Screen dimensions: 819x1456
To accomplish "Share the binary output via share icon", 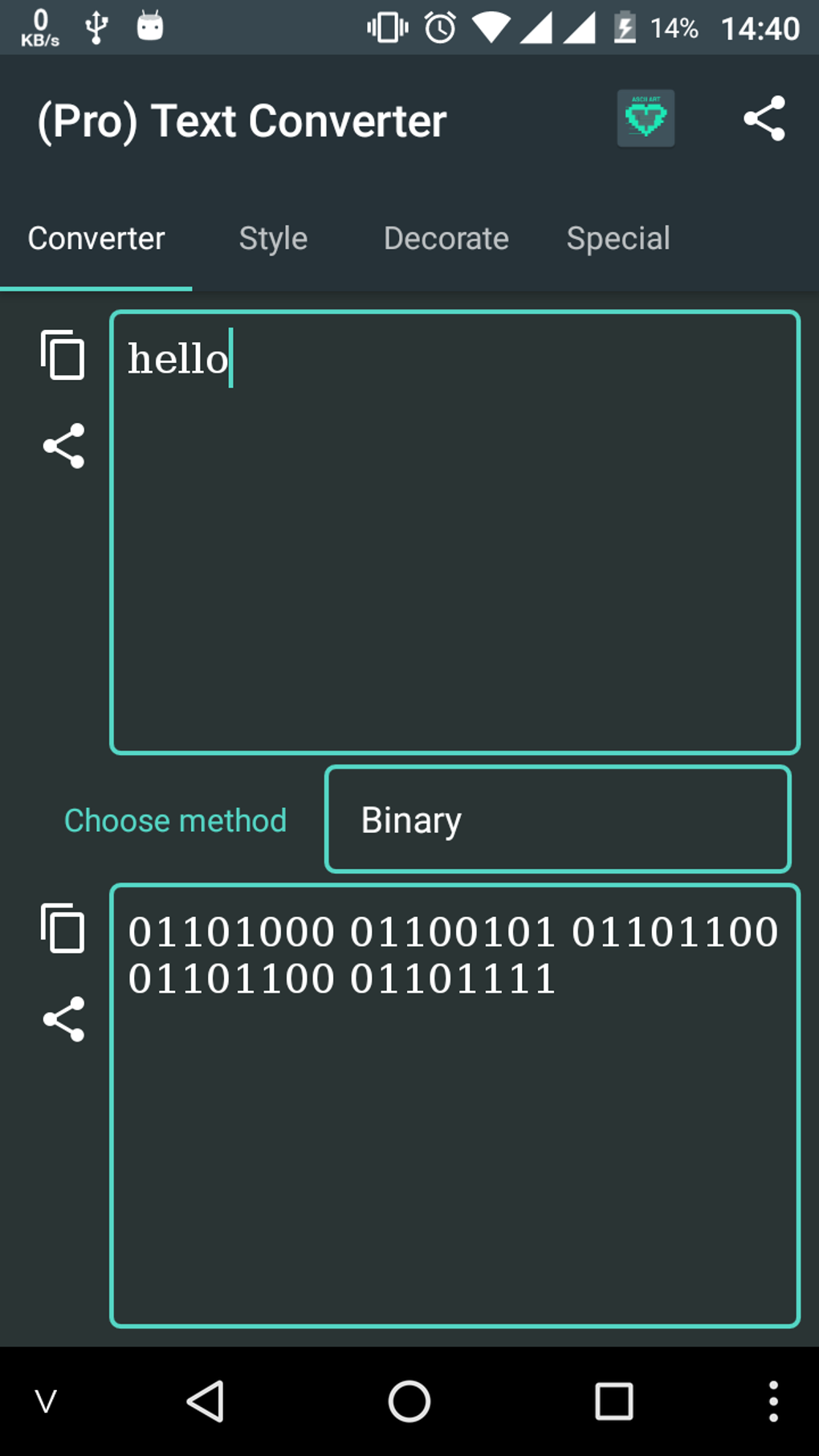I will click(x=63, y=1020).
